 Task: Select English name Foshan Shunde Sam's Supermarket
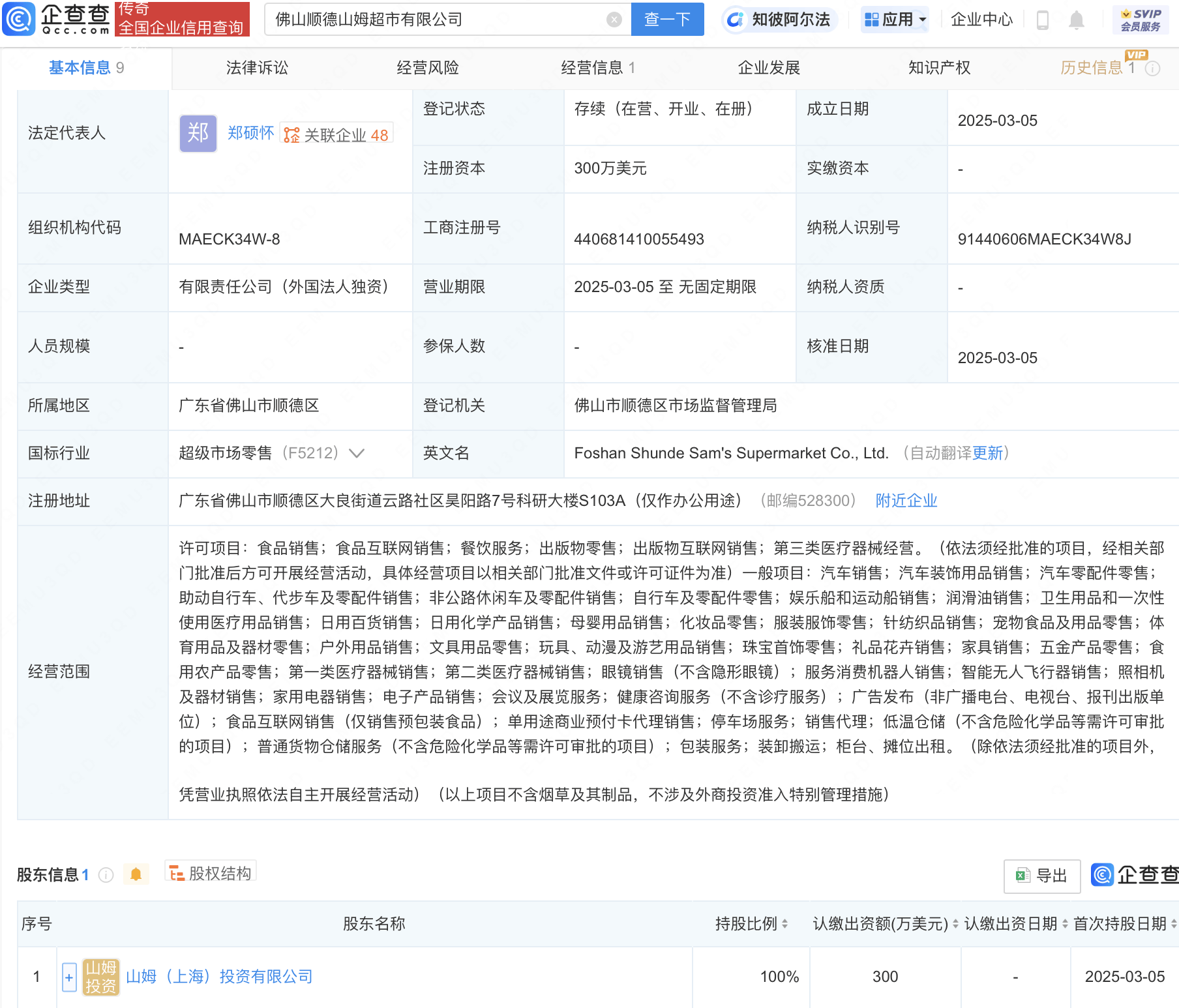click(732, 453)
